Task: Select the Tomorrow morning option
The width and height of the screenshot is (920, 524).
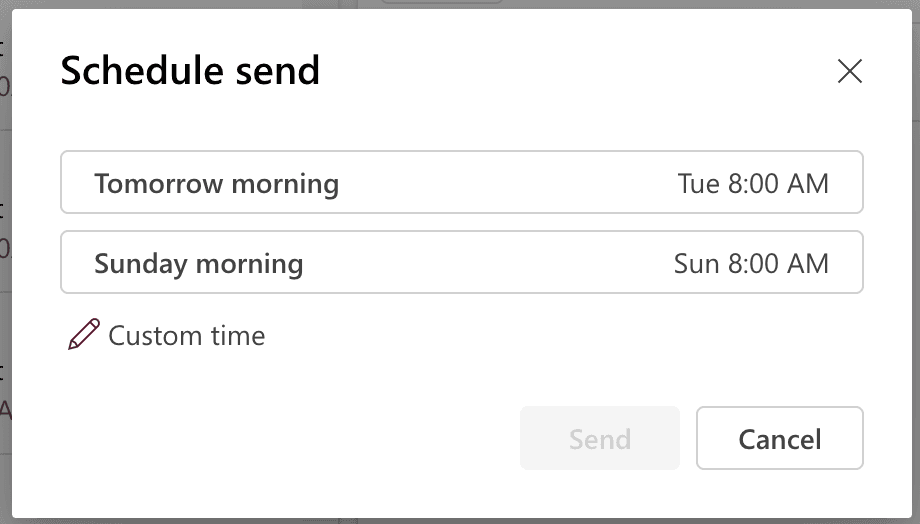Action: (x=461, y=183)
